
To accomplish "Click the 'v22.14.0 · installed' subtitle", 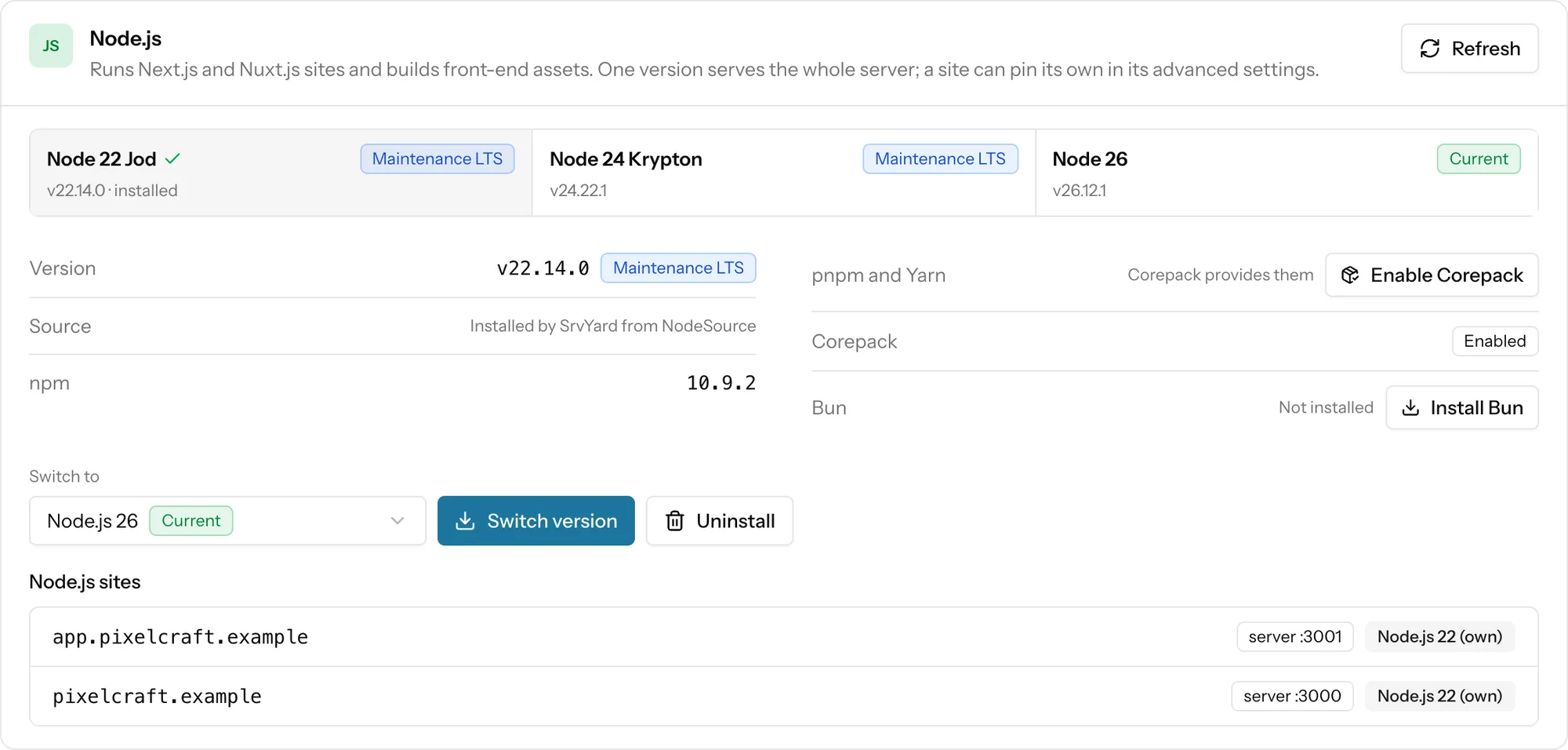I will point(112,191).
